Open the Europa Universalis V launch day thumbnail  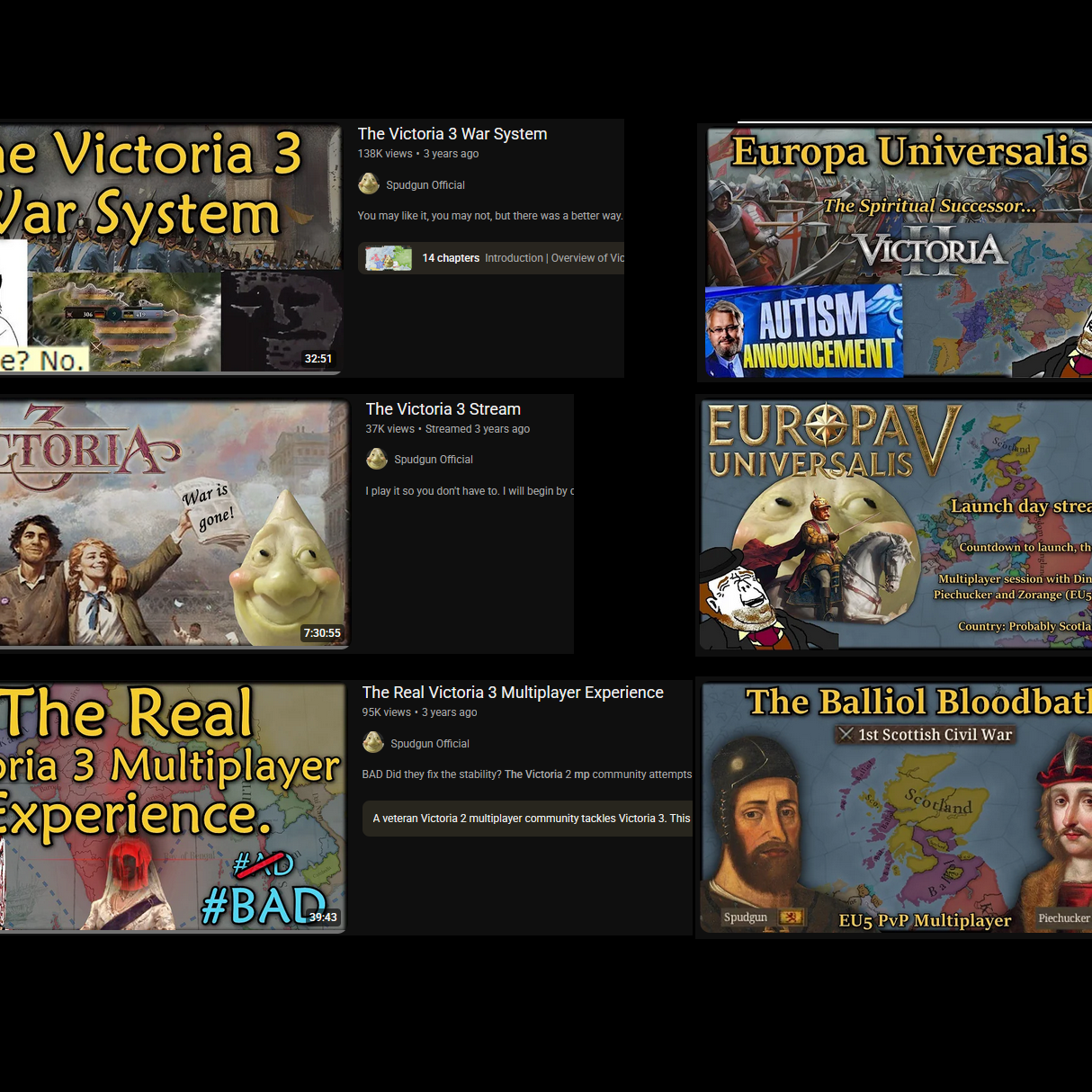896,525
